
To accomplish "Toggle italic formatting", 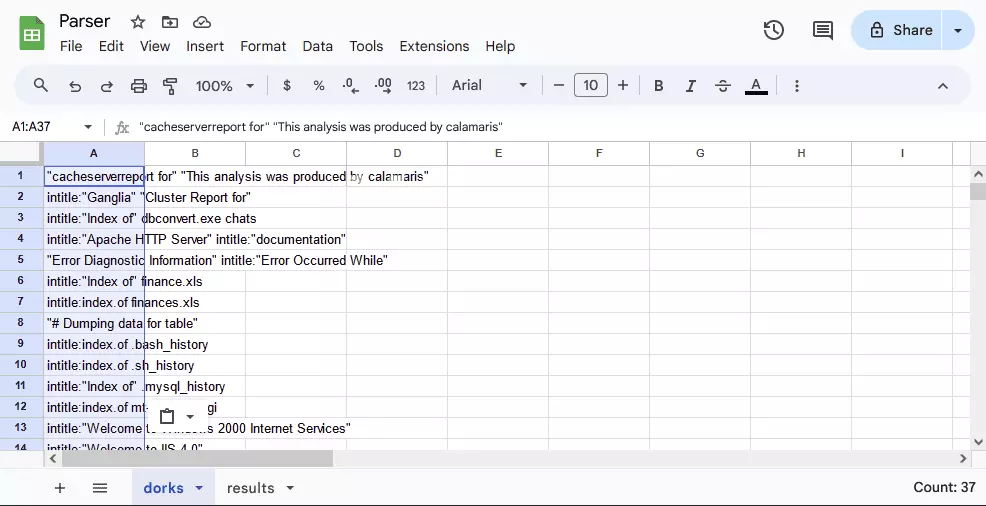I will (x=690, y=85).
